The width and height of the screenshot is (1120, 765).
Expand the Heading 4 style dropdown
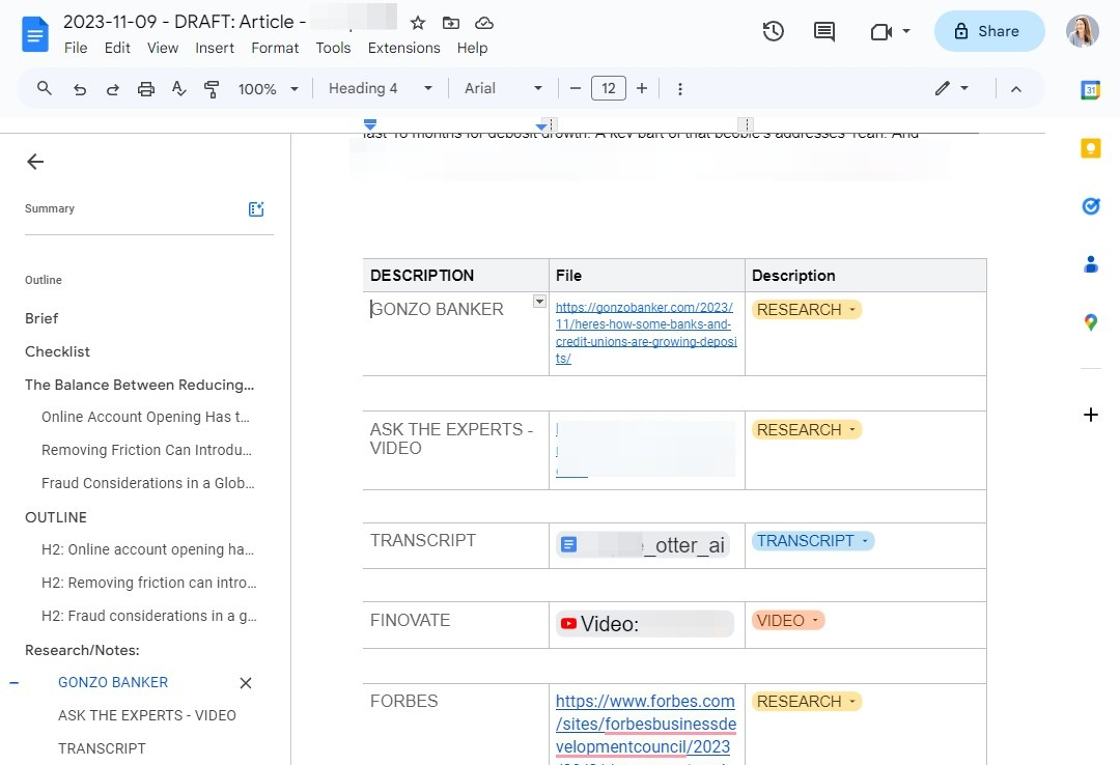tap(380, 89)
